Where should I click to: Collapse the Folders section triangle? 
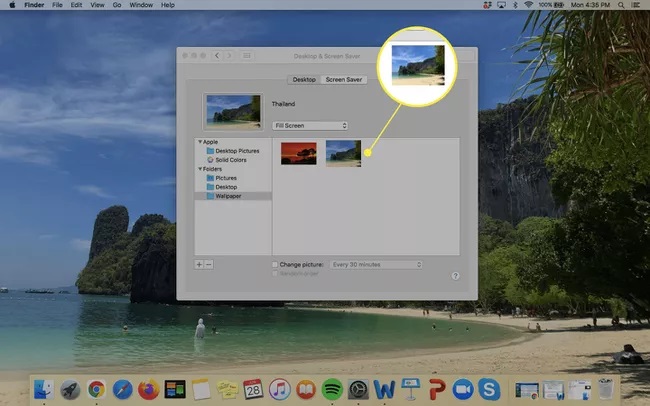click(200, 169)
